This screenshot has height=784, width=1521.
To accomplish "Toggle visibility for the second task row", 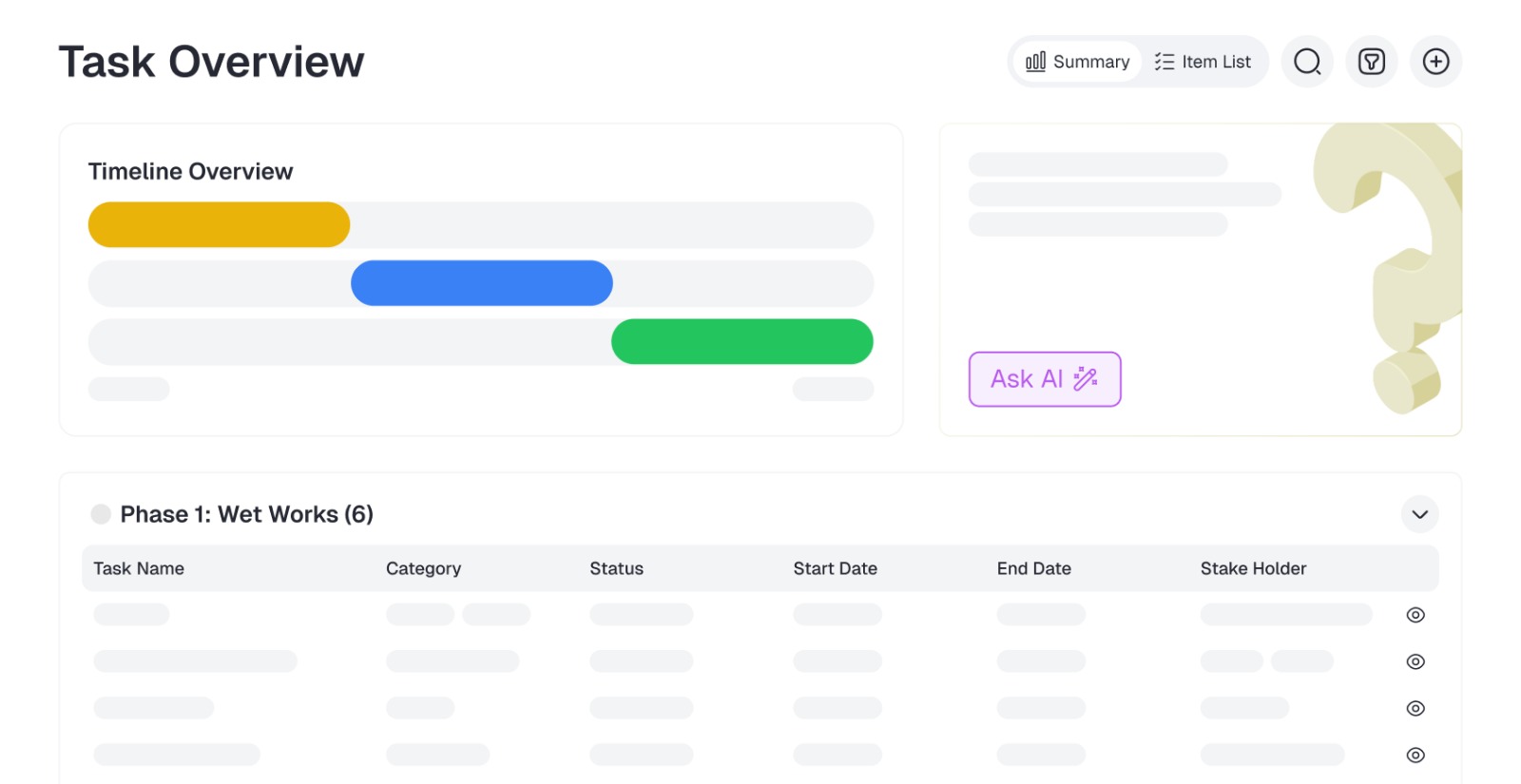I will click(x=1415, y=661).
